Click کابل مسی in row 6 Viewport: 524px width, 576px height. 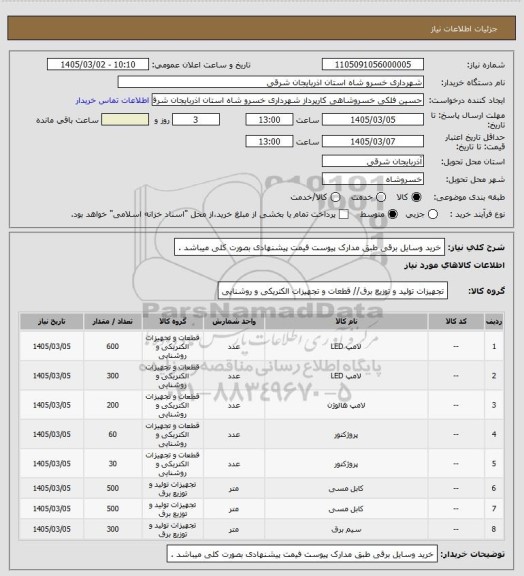pyautogui.click(x=346, y=489)
